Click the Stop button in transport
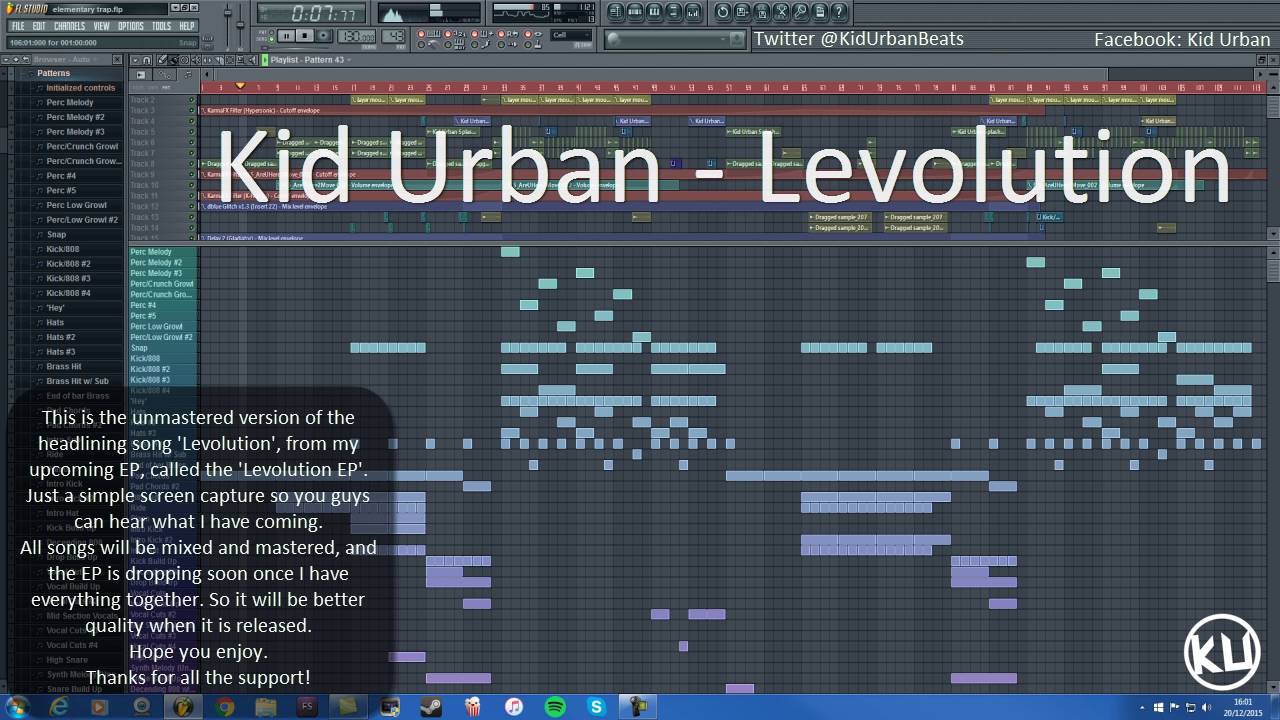 pos(305,36)
